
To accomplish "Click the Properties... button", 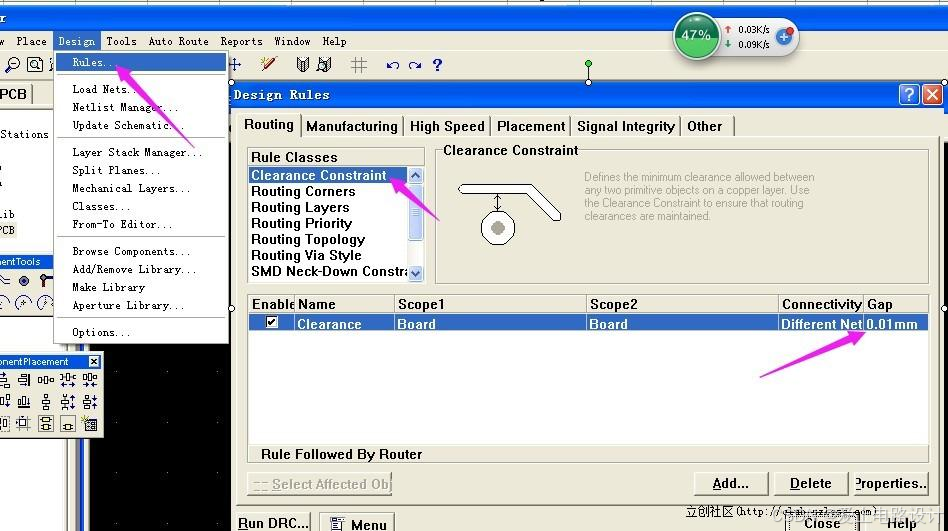I will pyautogui.click(x=890, y=483).
